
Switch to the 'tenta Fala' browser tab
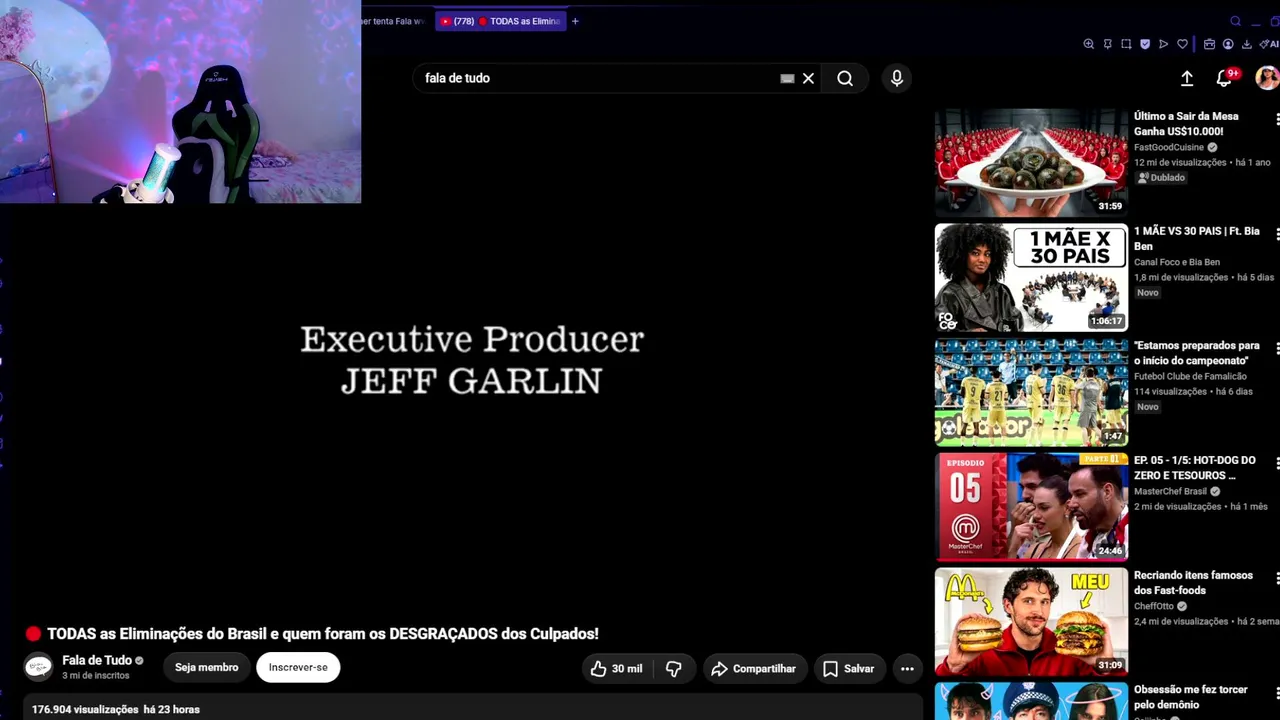(396, 21)
